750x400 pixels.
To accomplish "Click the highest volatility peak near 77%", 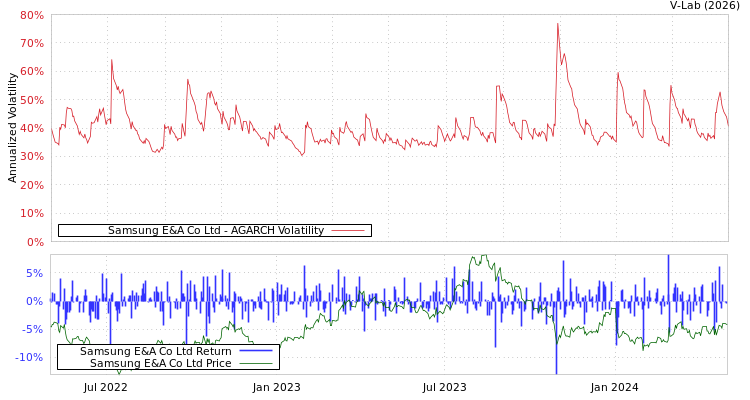I will click(x=558, y=25).
